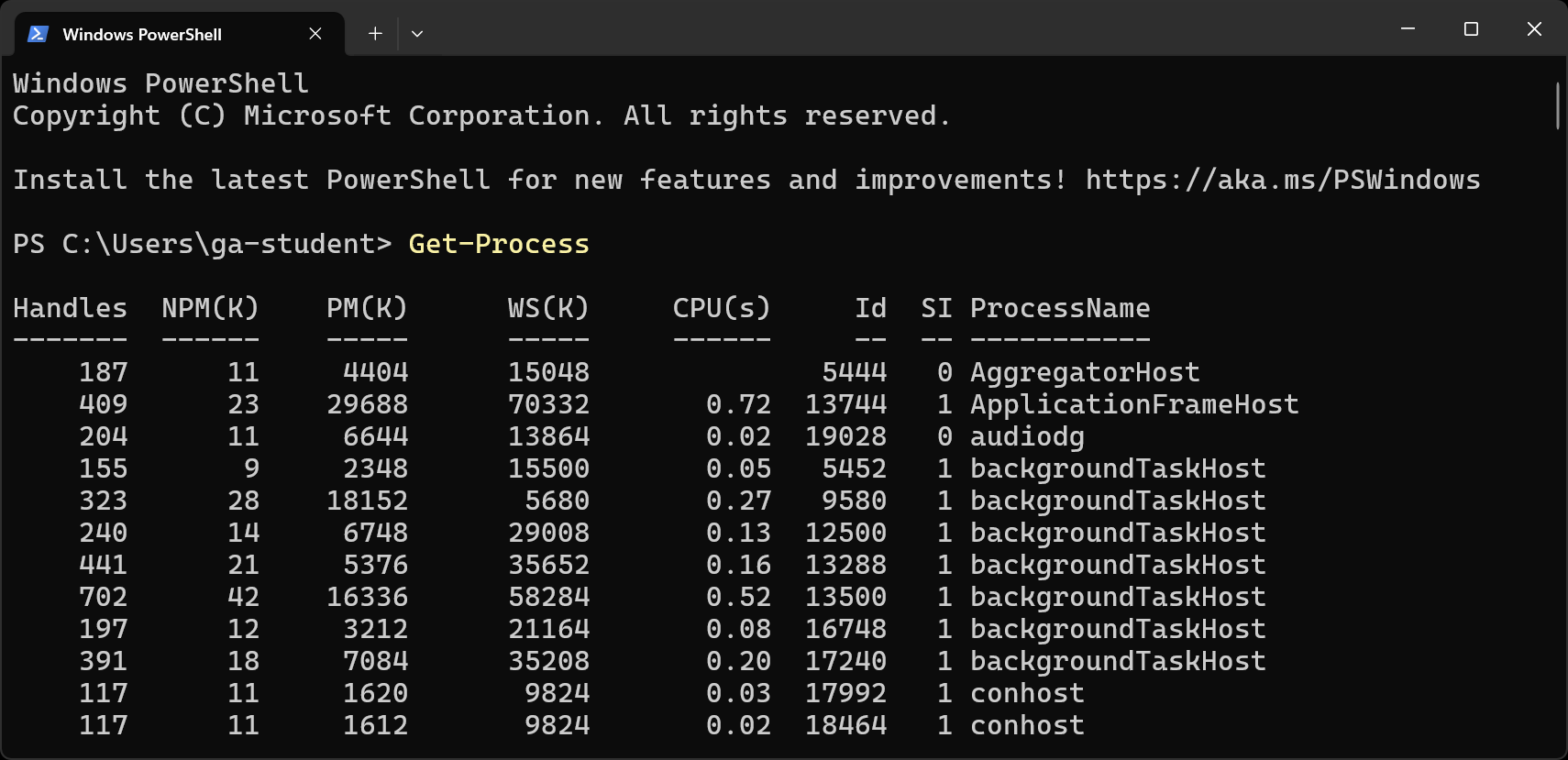Click conhost with Id 17992

coord(1027,693)
